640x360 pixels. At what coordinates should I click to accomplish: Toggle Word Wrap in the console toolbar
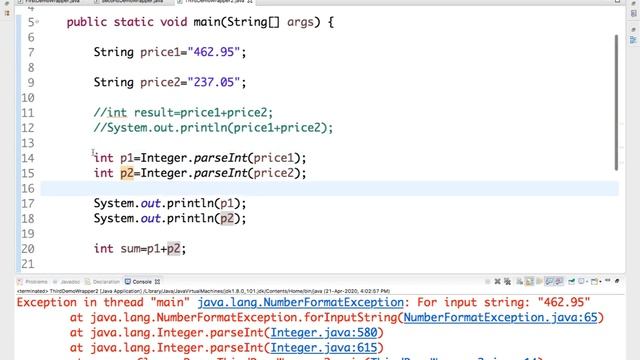(x=539, y=281)
